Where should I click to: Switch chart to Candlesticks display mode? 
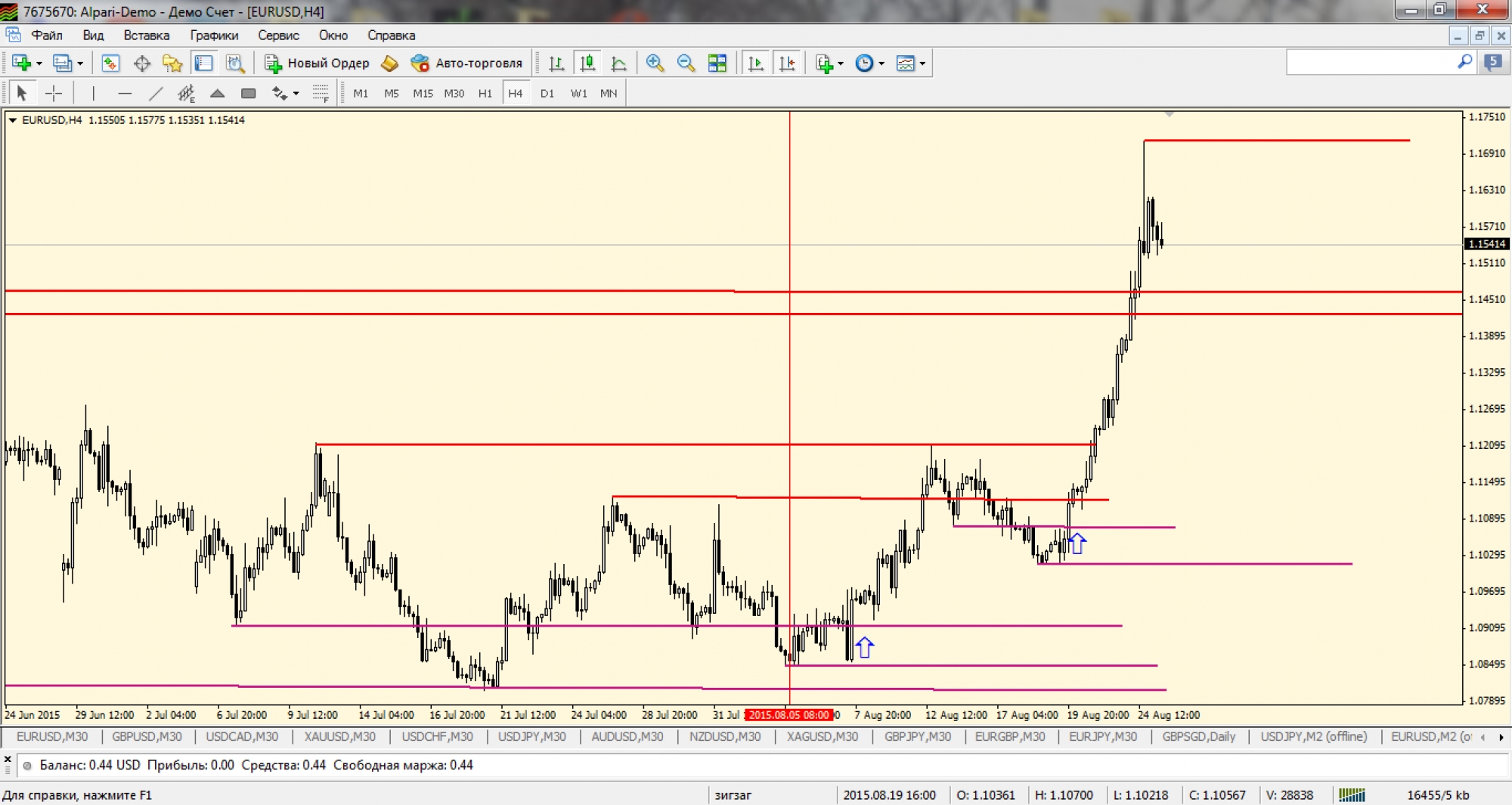(x=587, y=63)
